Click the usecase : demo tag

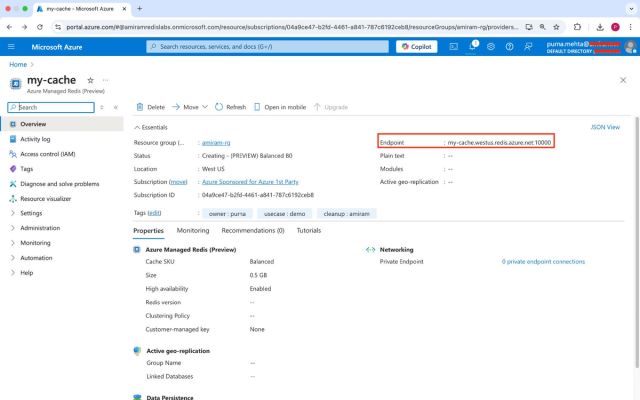284,213
